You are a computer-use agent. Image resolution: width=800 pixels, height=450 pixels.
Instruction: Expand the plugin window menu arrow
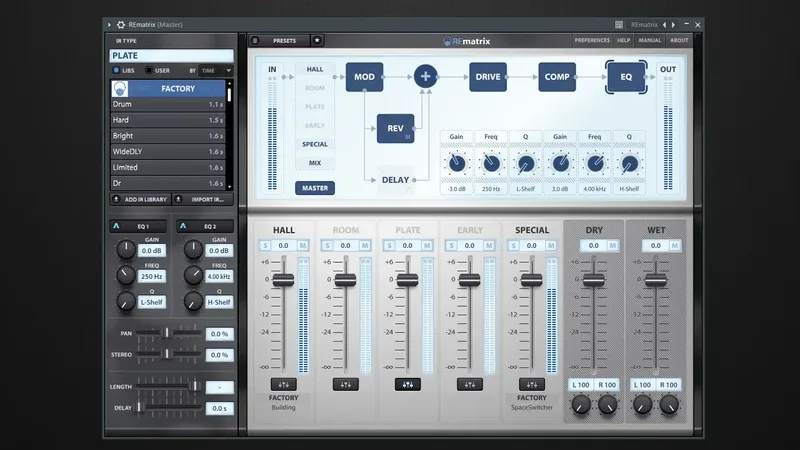(109, 24)
